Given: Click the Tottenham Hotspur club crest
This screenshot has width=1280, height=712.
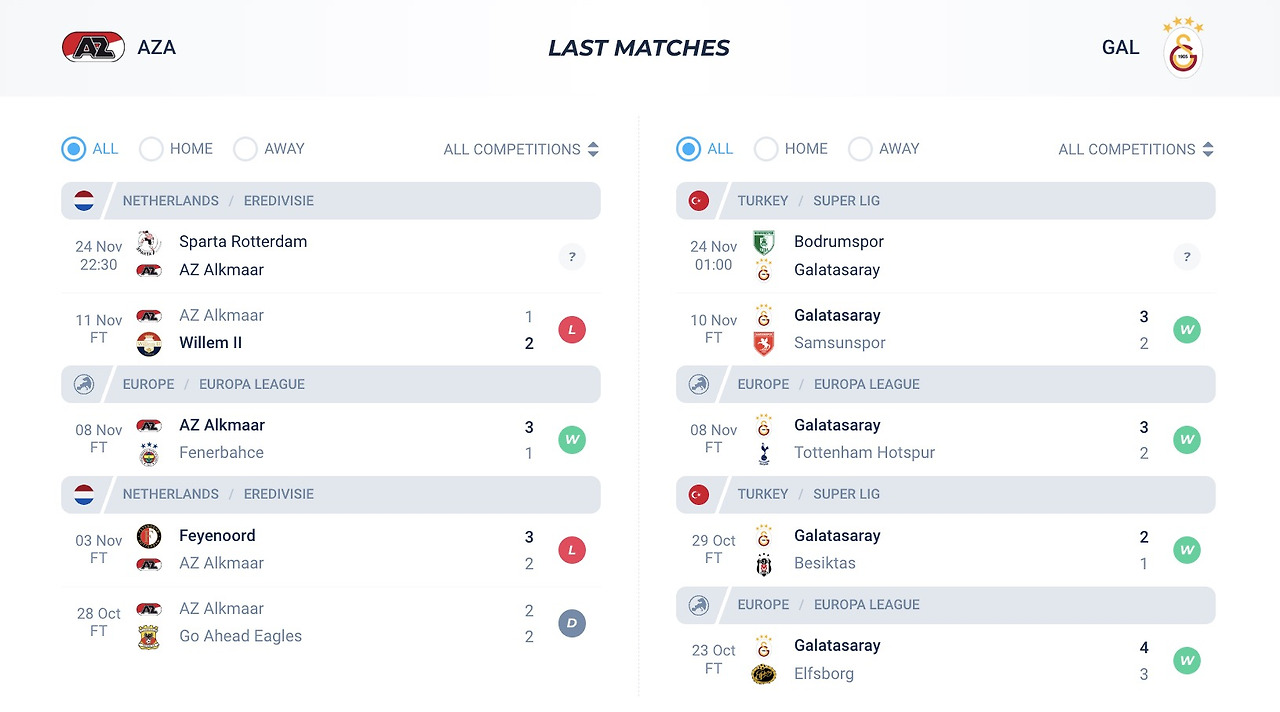Looking at the screenshot, I should pos(764,453).
